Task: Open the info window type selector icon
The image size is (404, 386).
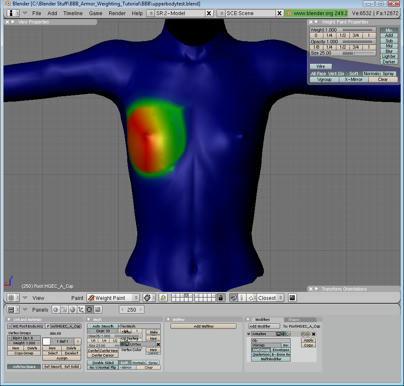Action: pyautogui.click(x=12, y=13)
